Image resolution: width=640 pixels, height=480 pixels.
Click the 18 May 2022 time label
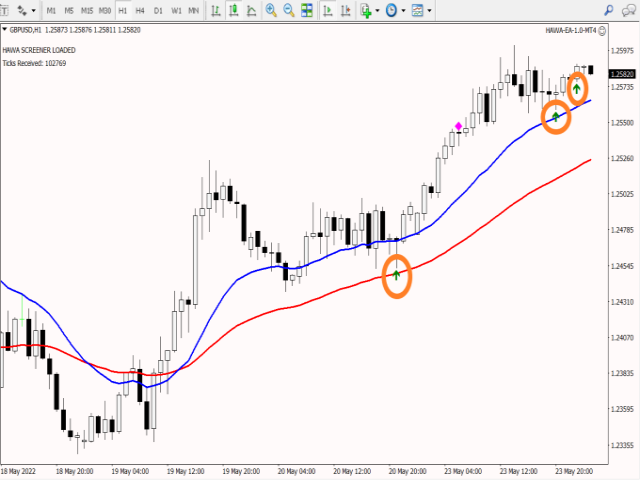tap(17, 471)
